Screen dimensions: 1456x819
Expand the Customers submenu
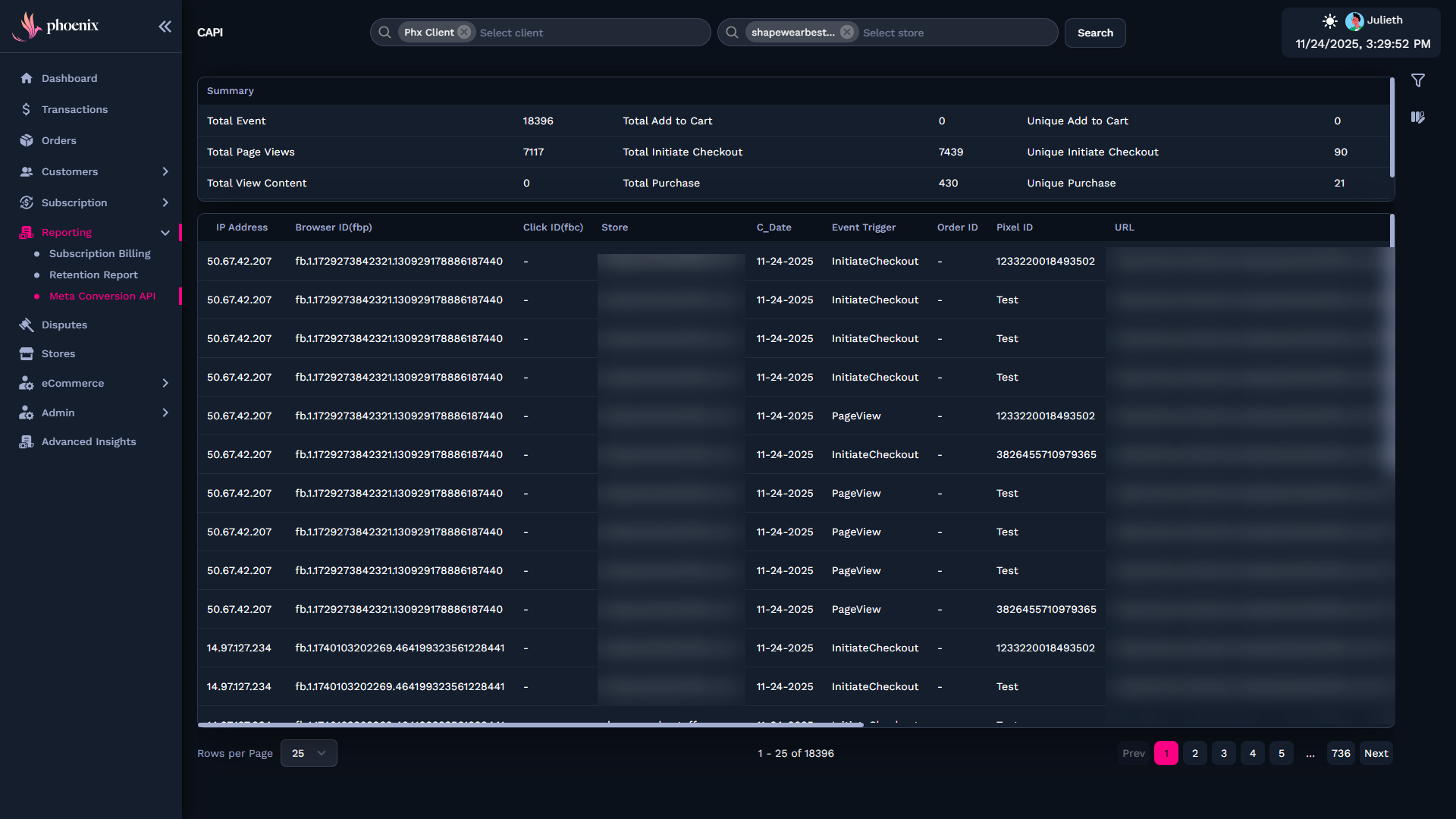(x=165, y=171)
